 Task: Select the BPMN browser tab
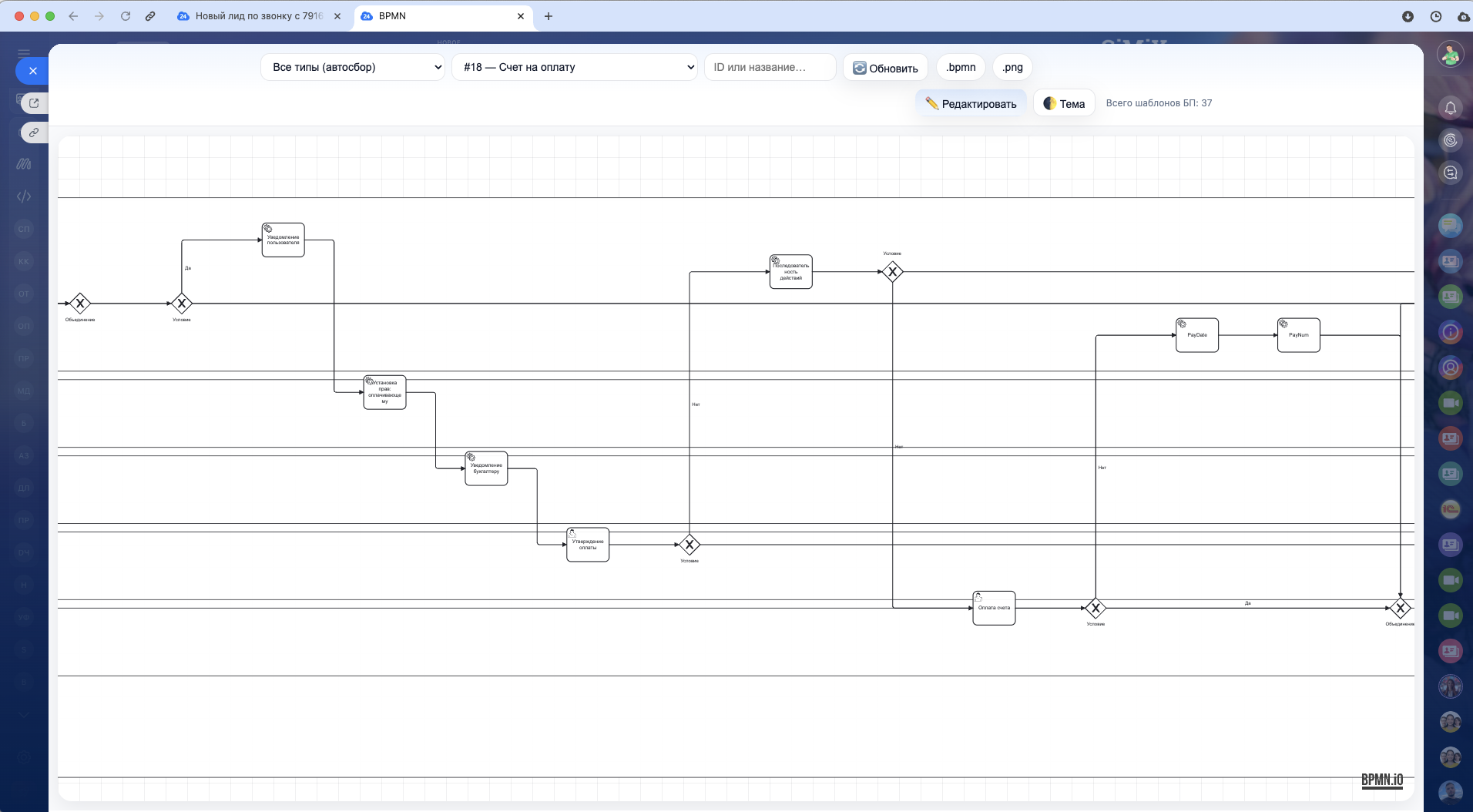(439, 16)
